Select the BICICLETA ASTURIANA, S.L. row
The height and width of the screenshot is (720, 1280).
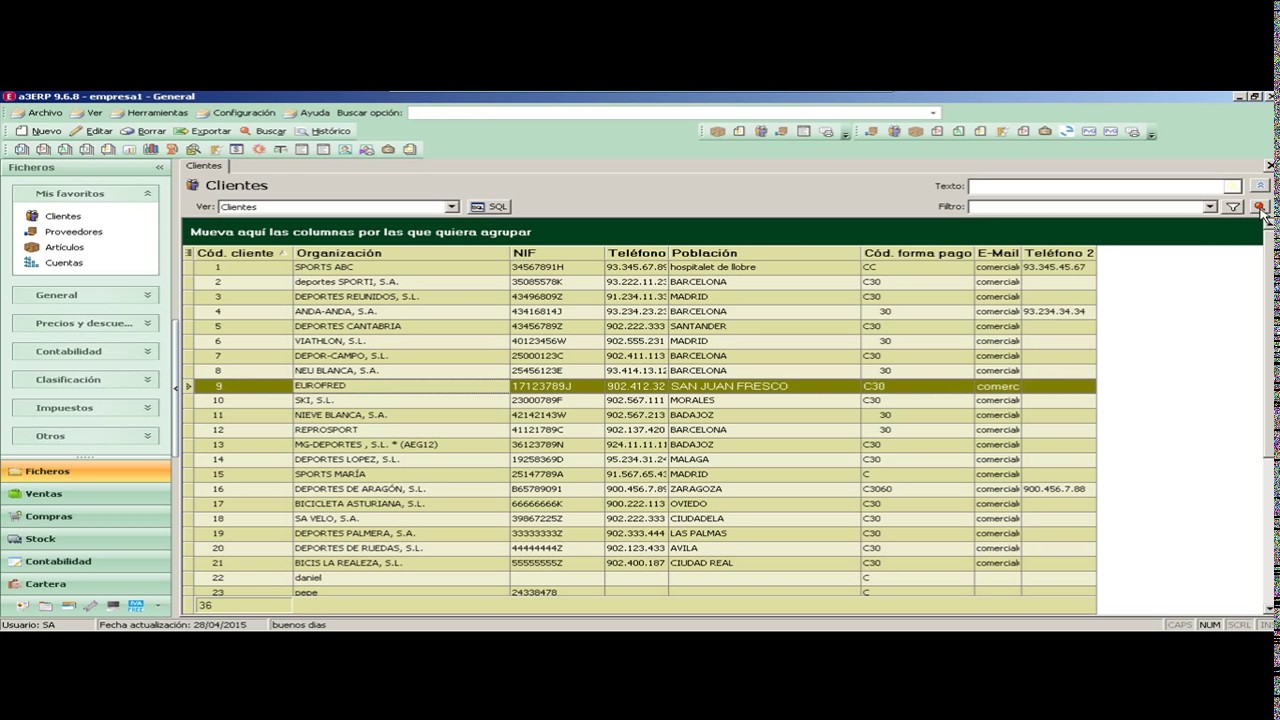[640, 504]
